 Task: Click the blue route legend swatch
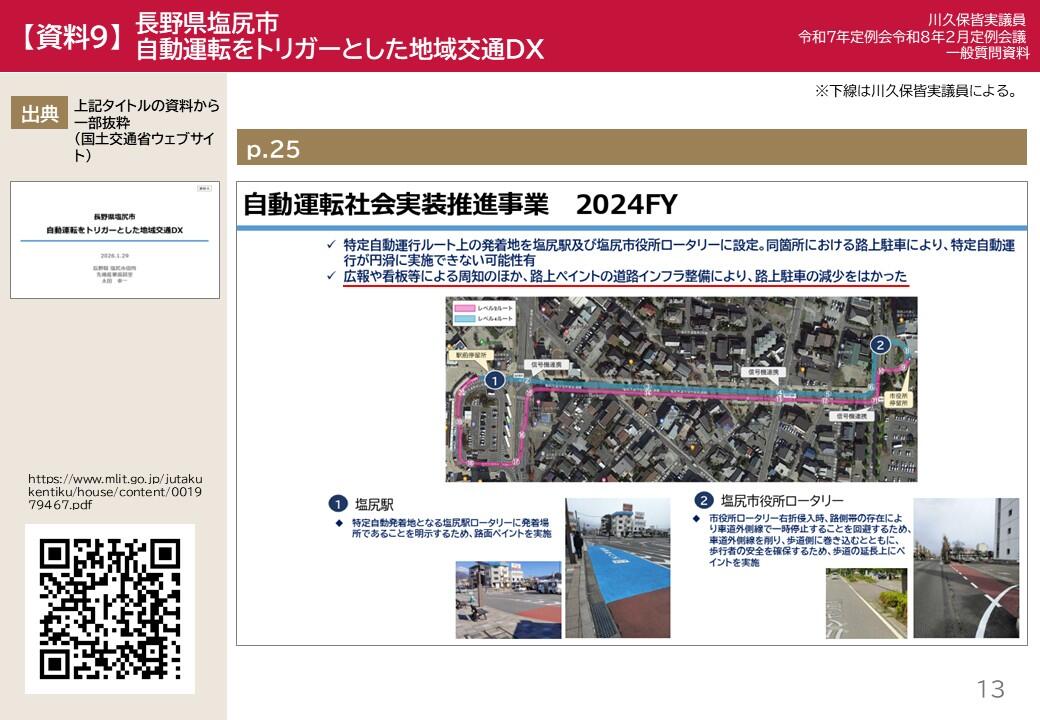(463, 318)
